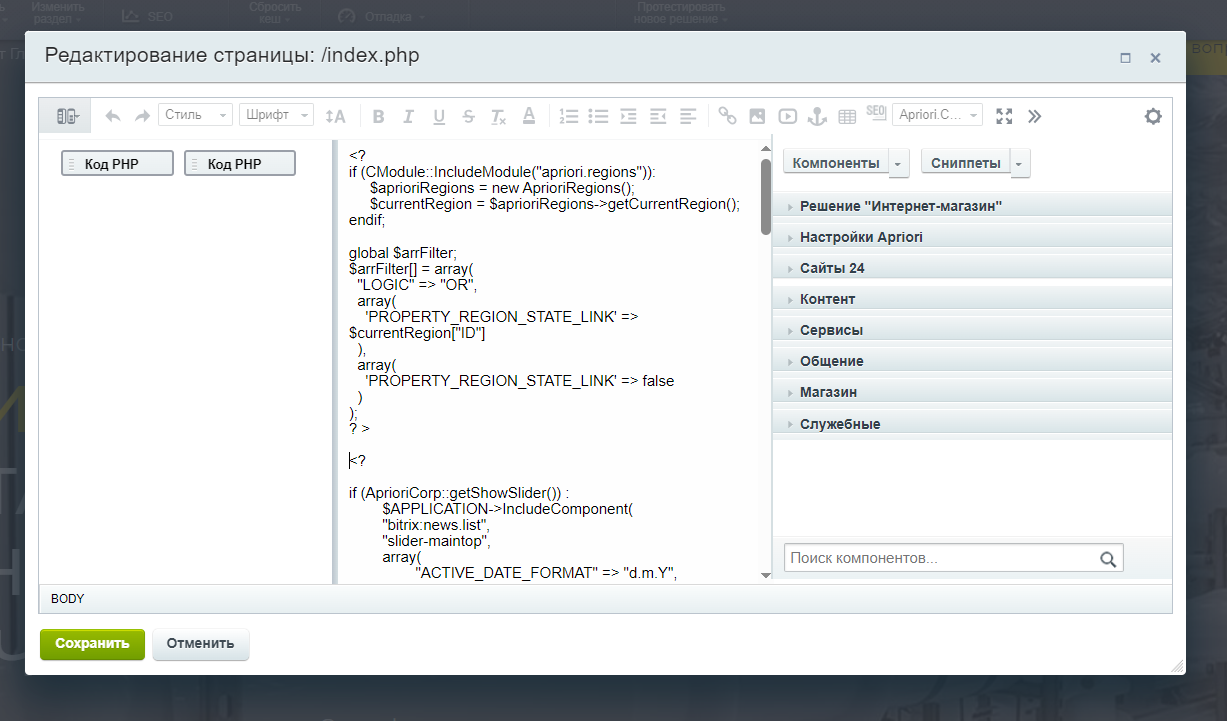
Task: Toggle italic text formatting
Action: [x=408, y=116]
